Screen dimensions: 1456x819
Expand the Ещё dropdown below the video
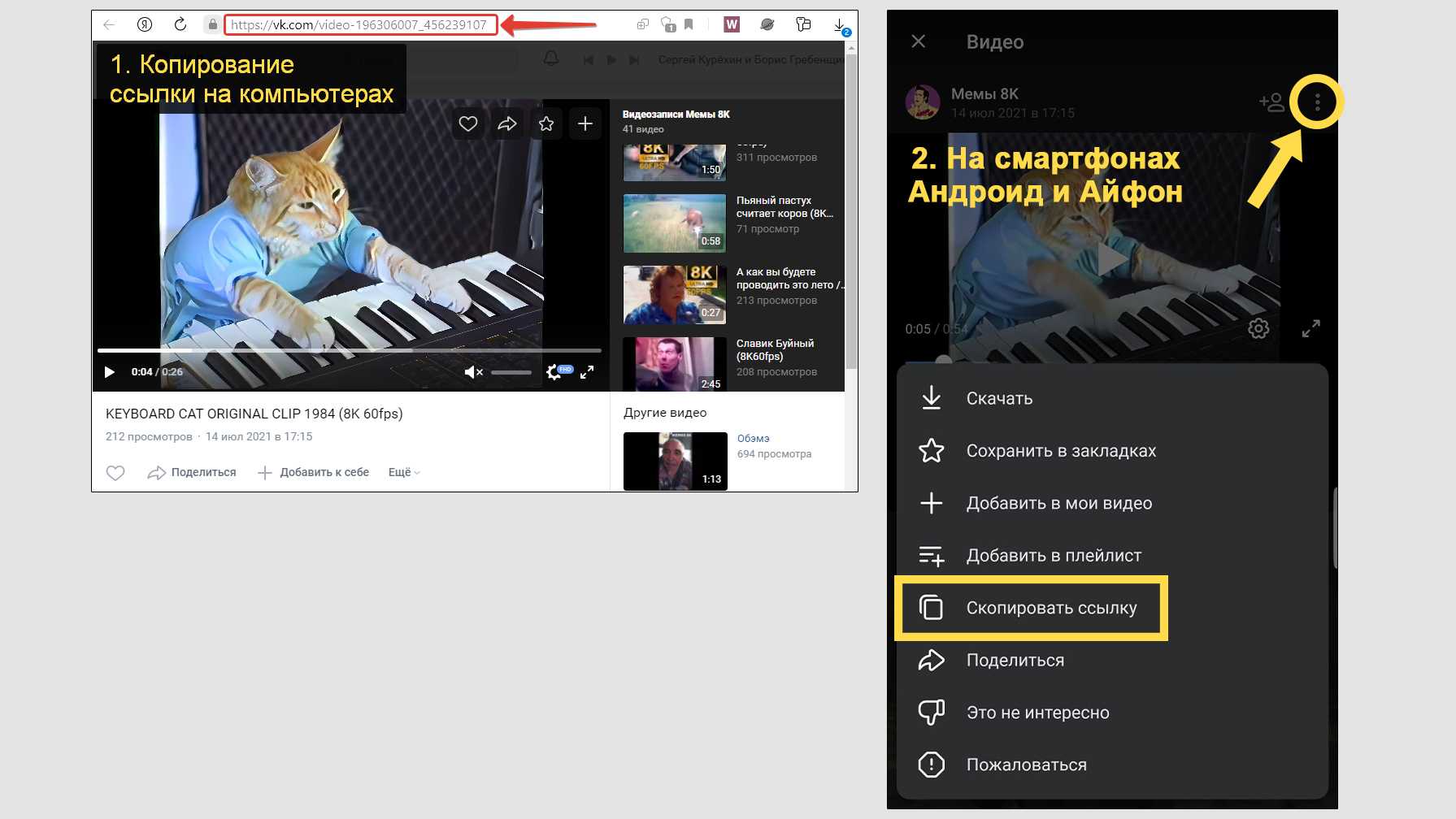coord(404,473)
